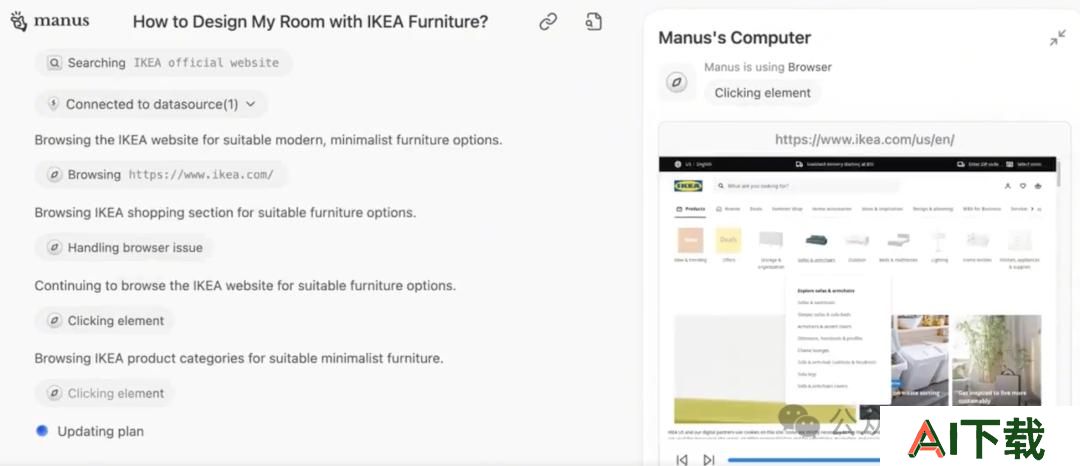Expand the Connected to datasource(1) chevron
Image resolution: width=1080 pixels, height=466 pixels.
[x=251, y=104]
